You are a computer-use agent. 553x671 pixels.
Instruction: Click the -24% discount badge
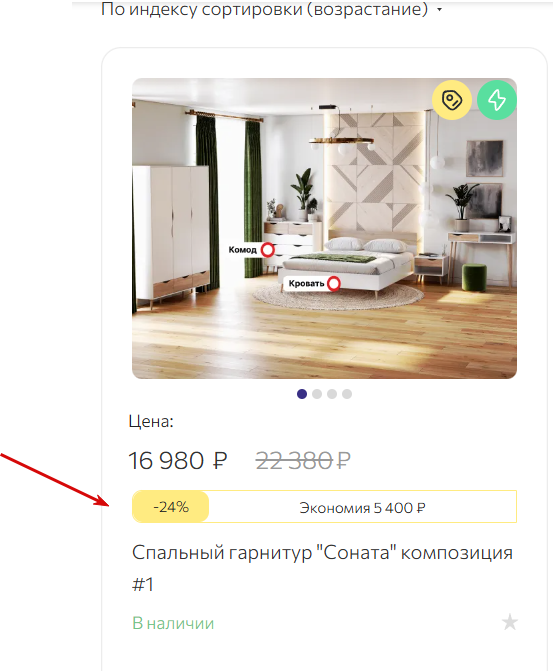pyautogui.click(x=171, y=507)
